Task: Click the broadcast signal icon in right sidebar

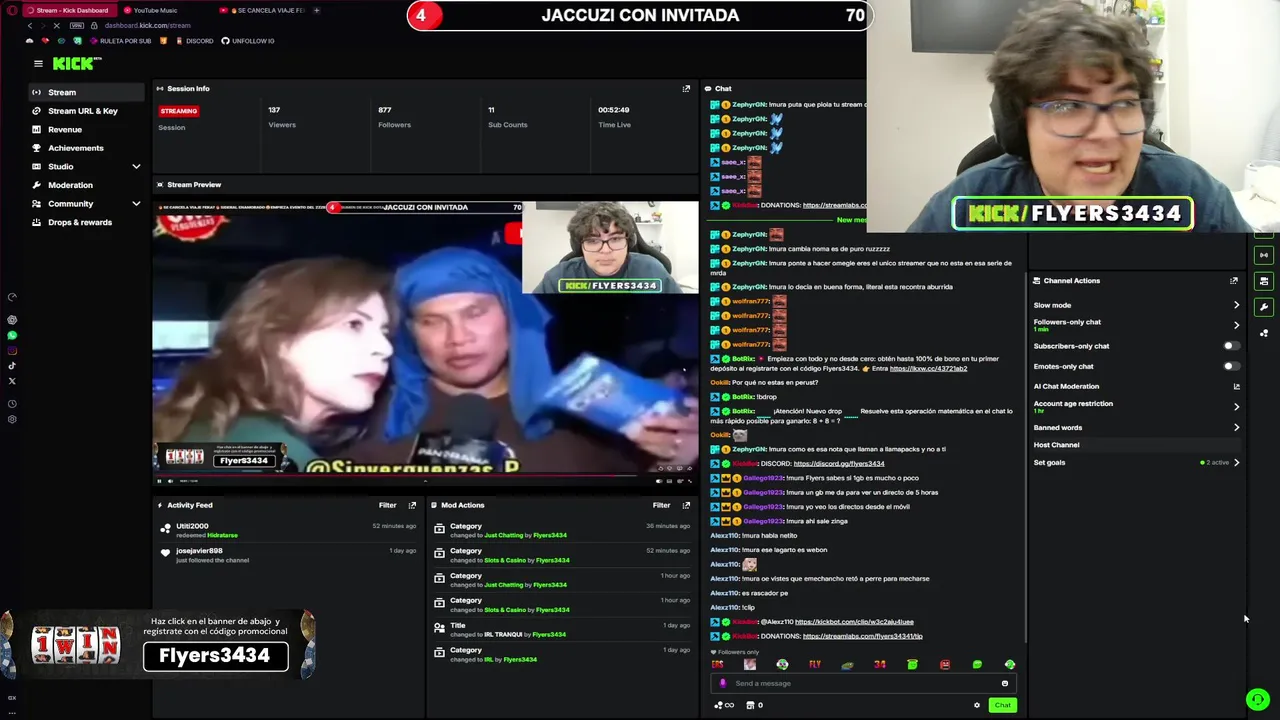Action: point(1264,255)
